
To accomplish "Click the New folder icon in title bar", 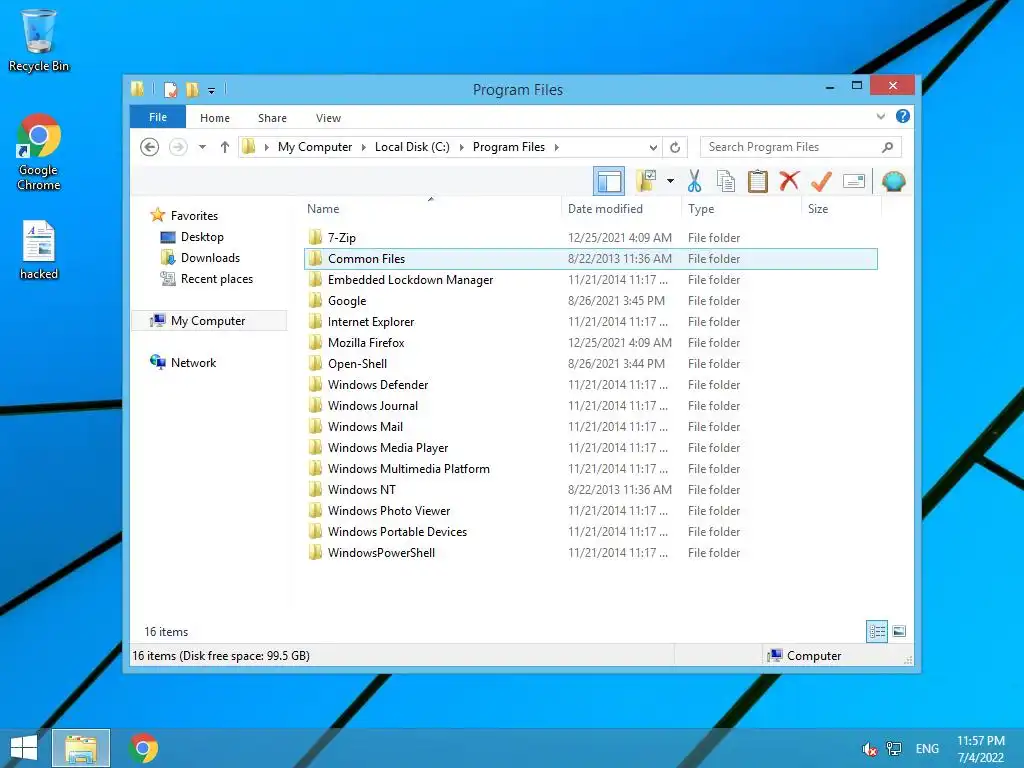I will (192, 89).
